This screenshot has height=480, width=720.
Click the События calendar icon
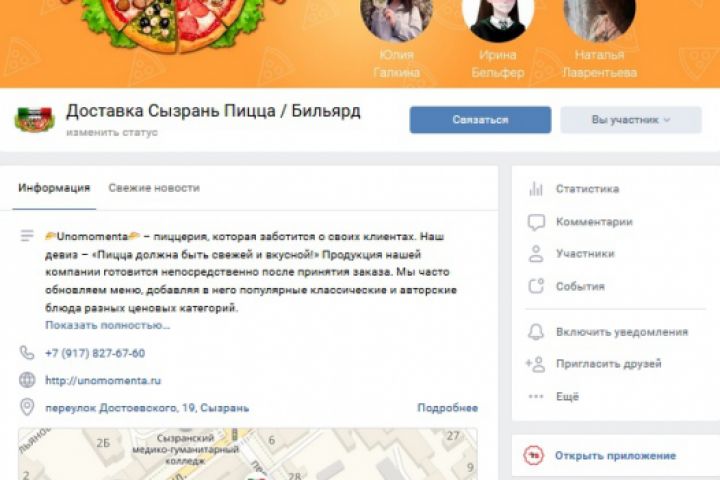[x=536, y=286]
